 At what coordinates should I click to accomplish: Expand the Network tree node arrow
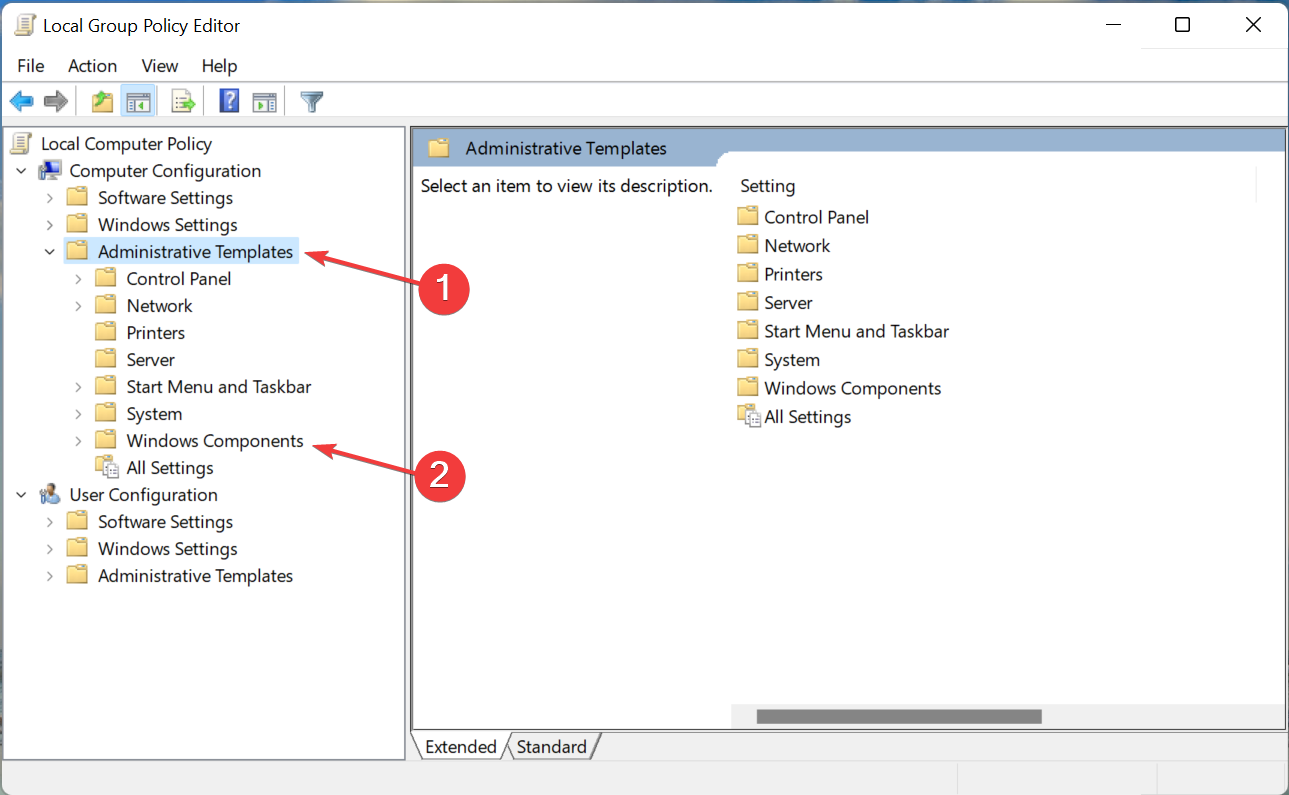(x=78, y=306)
